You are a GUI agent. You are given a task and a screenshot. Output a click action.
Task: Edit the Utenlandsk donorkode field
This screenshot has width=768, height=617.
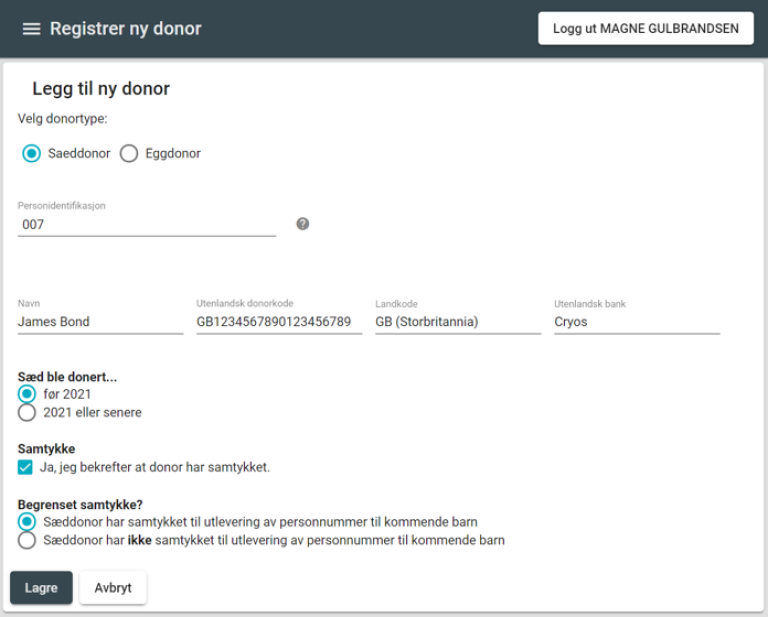(279, 322)
